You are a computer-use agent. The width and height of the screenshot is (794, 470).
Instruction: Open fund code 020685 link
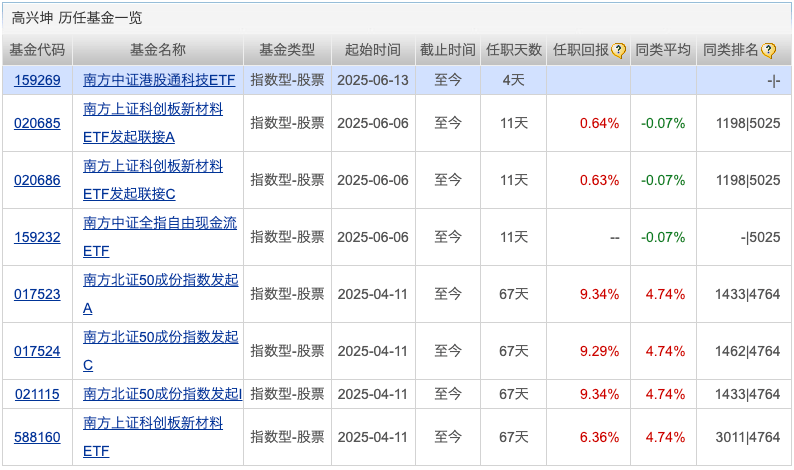pyautogui.click(x=37, y=123)
